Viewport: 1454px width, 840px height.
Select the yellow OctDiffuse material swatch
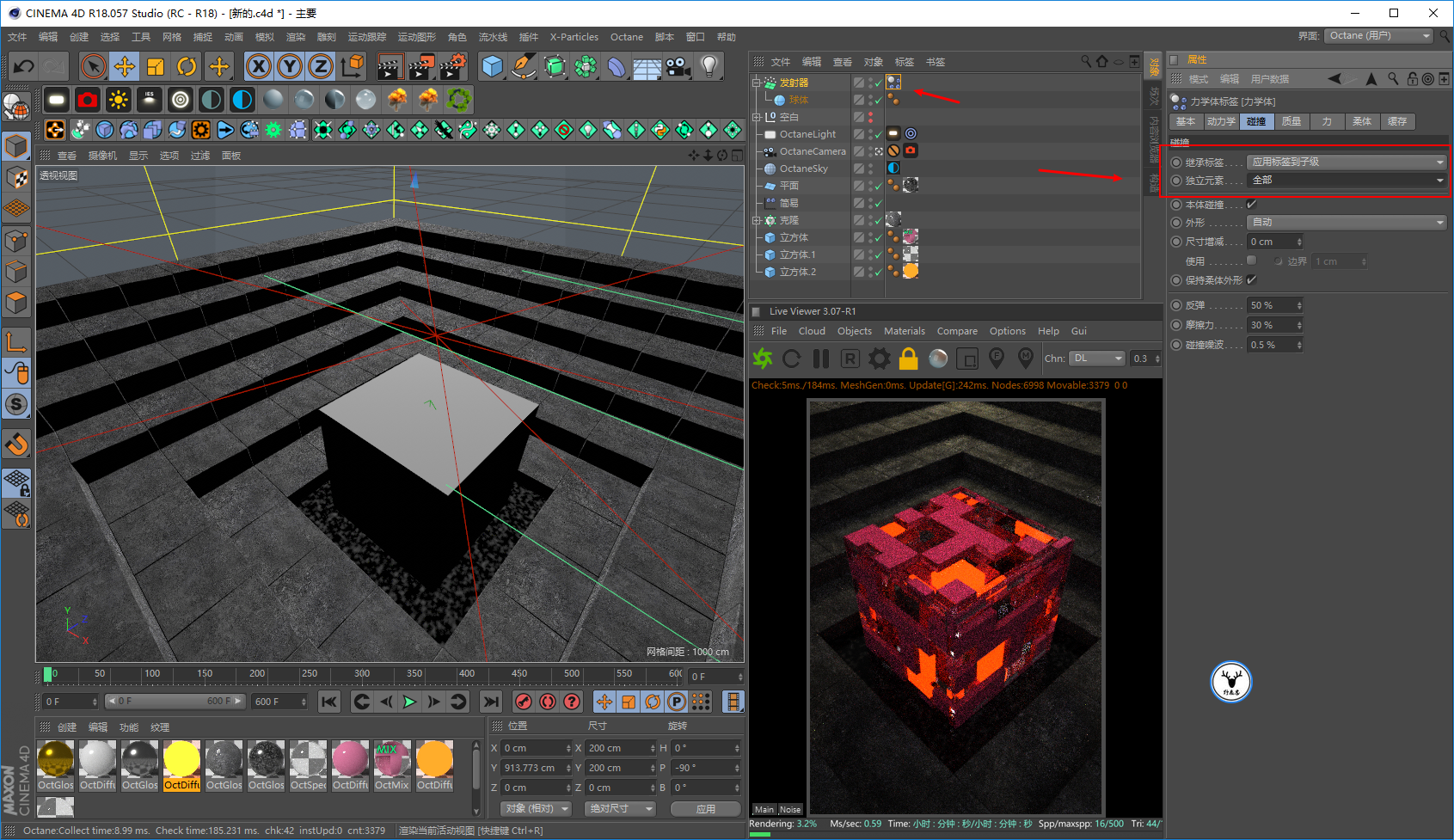pyautogui.click(x=181, y=765)
